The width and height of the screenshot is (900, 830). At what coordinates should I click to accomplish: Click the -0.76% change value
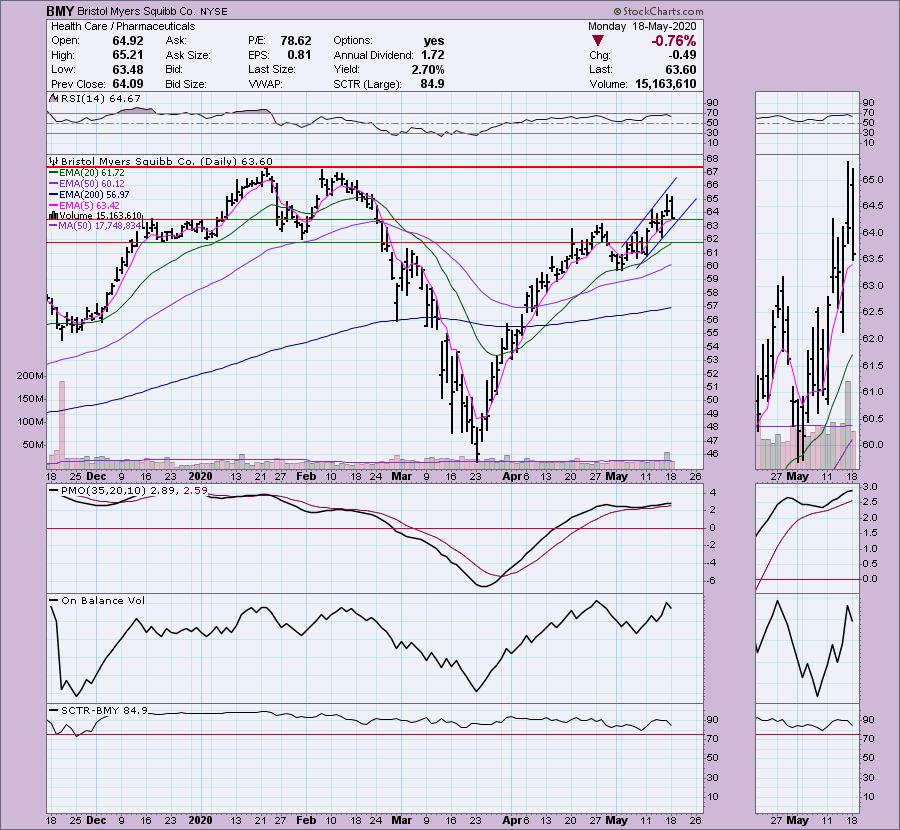coord(674,41)
